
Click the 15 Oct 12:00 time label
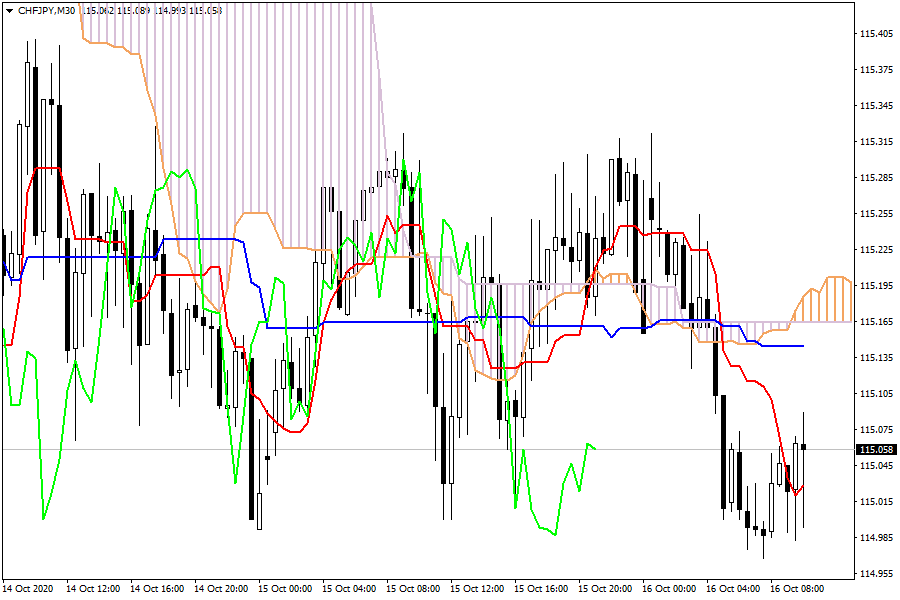[477, 589]
